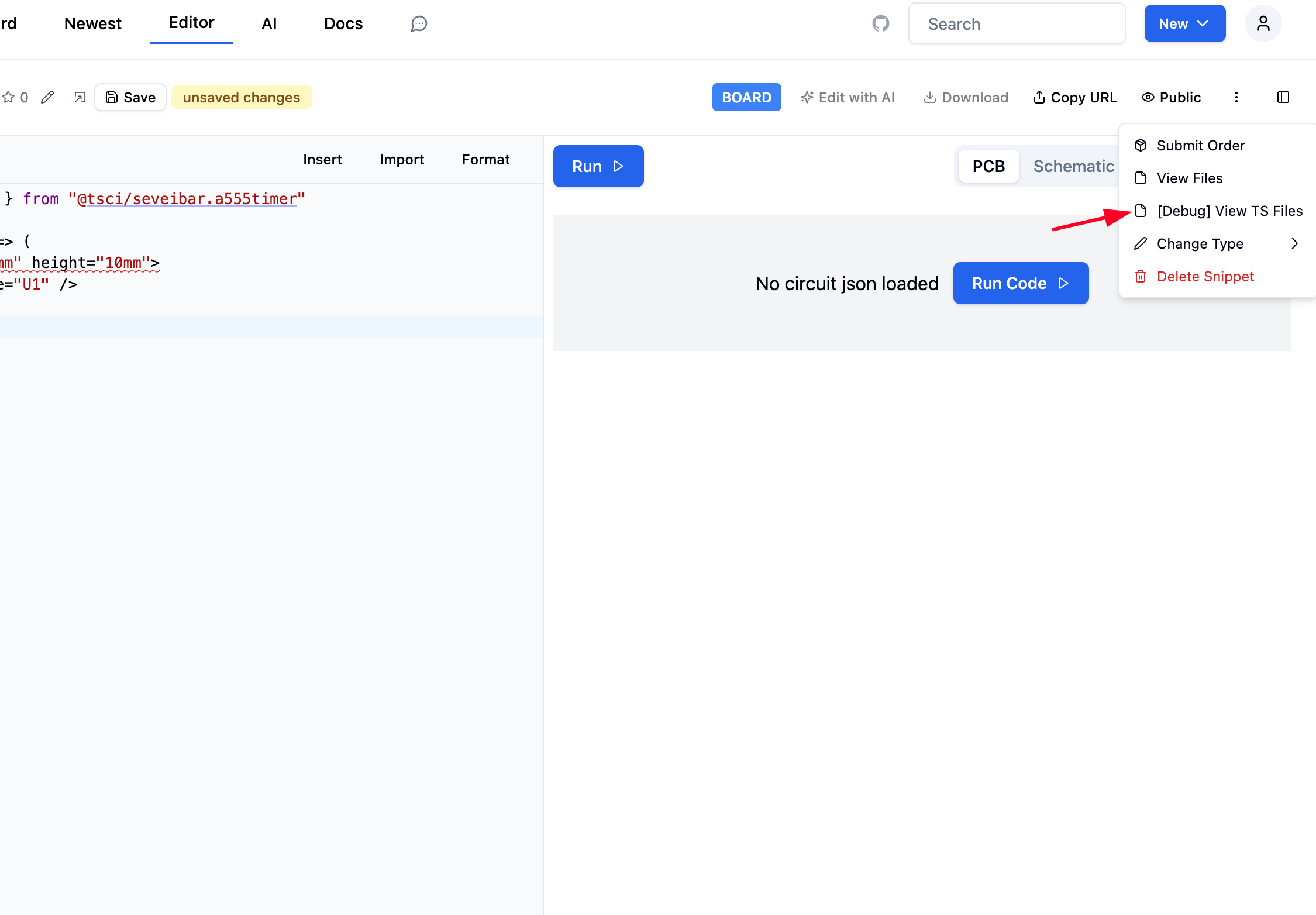This screenshot has height=915, width=1316.
Task: Click the pencil rename icon
Action: click(47, 97)
